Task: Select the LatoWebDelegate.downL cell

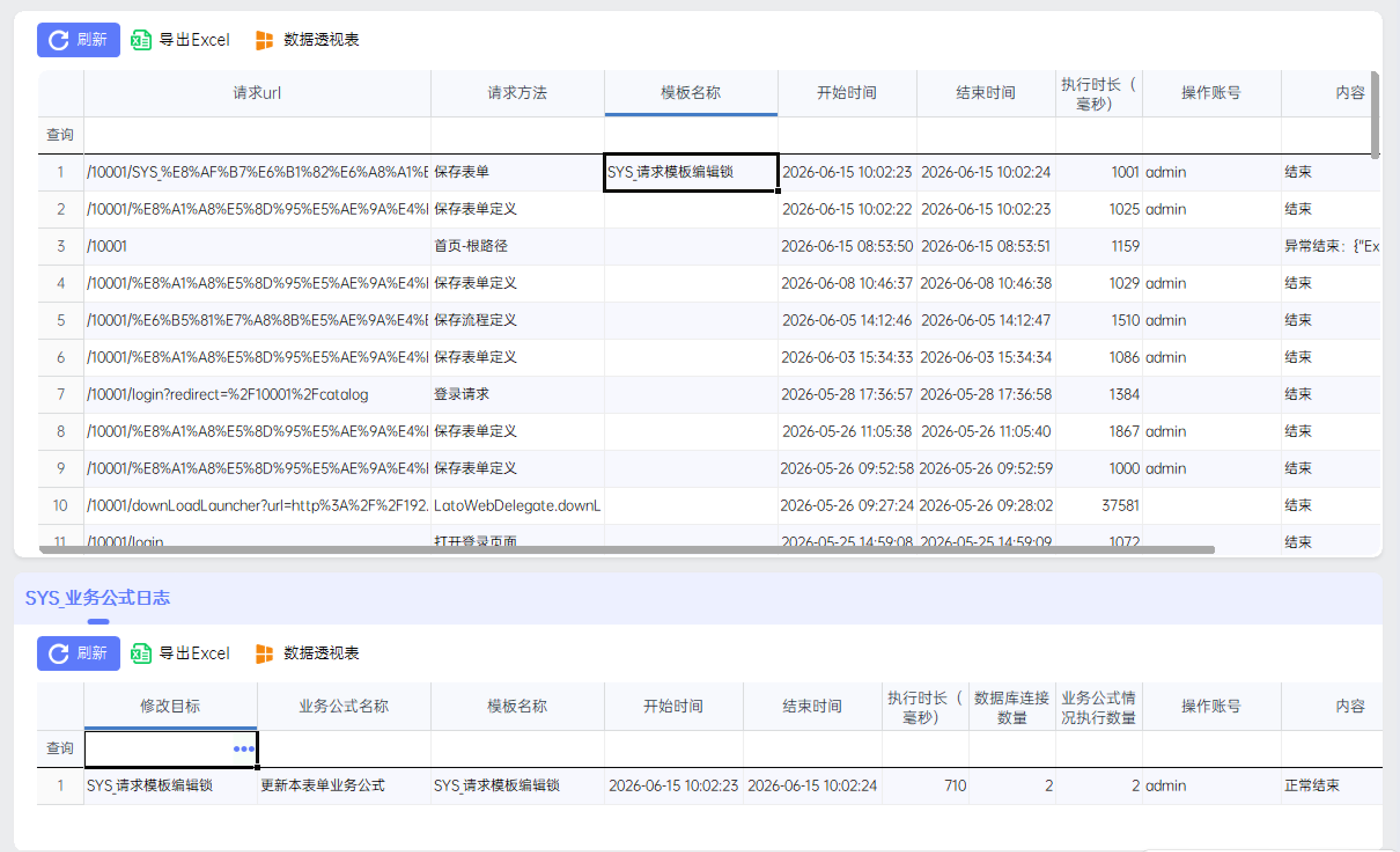Action: pos(518,506)
